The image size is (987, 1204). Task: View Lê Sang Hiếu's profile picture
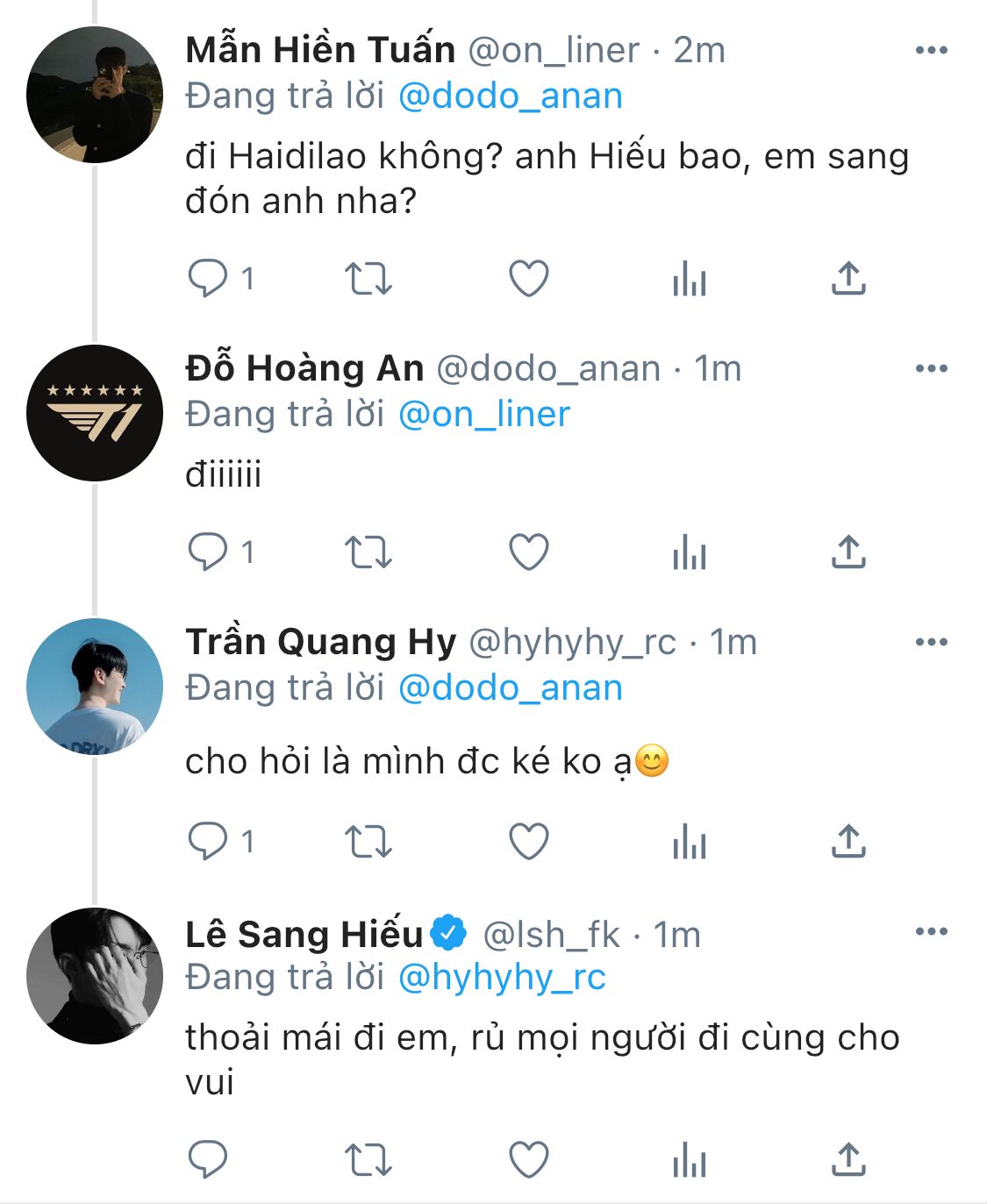[x=95, y=976]
